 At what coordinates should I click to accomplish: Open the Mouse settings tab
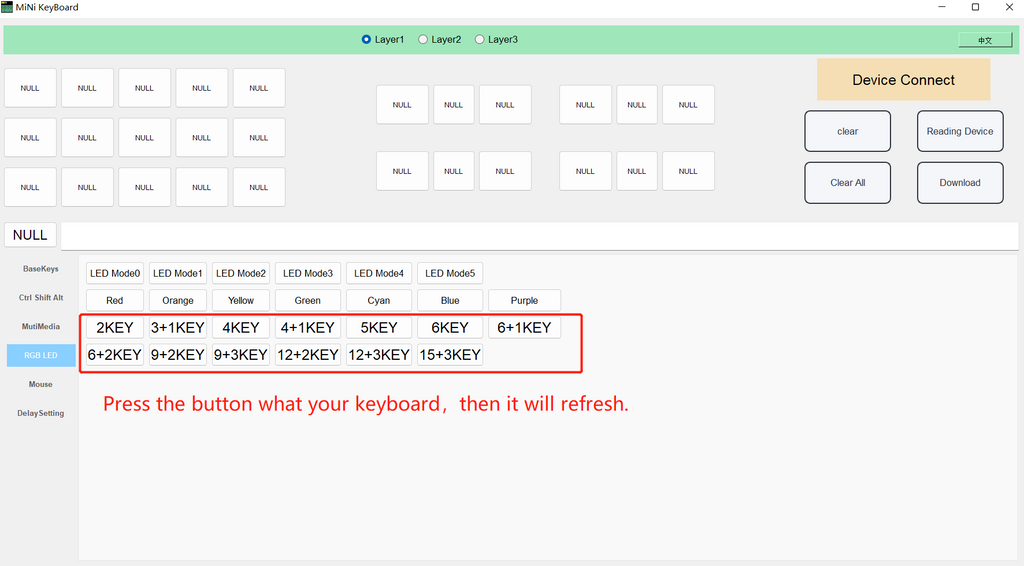click(41, 384)
